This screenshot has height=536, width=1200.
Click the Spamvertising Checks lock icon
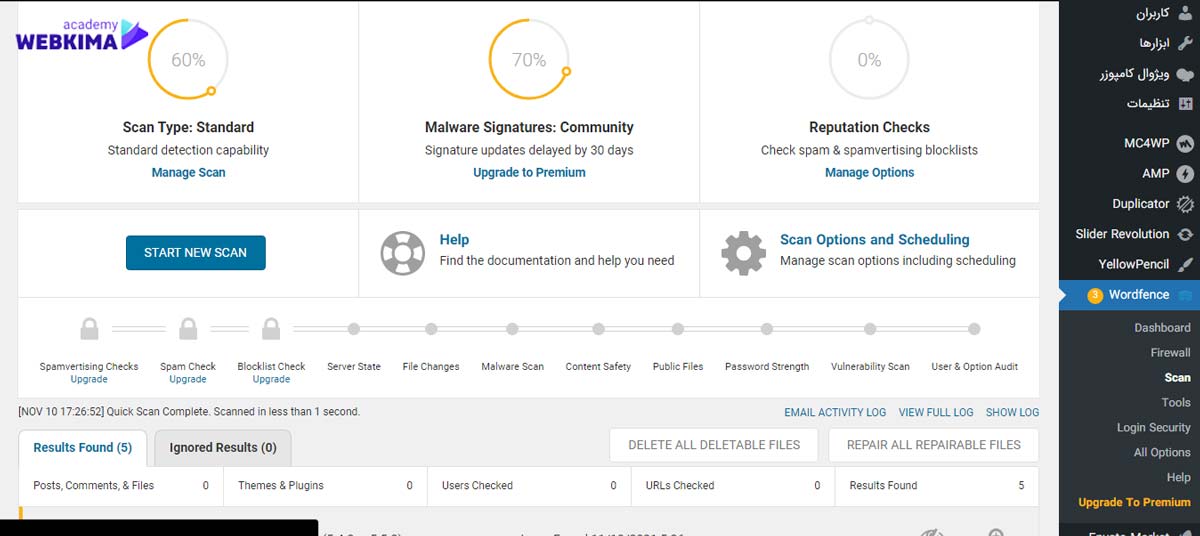pos(89,329)
